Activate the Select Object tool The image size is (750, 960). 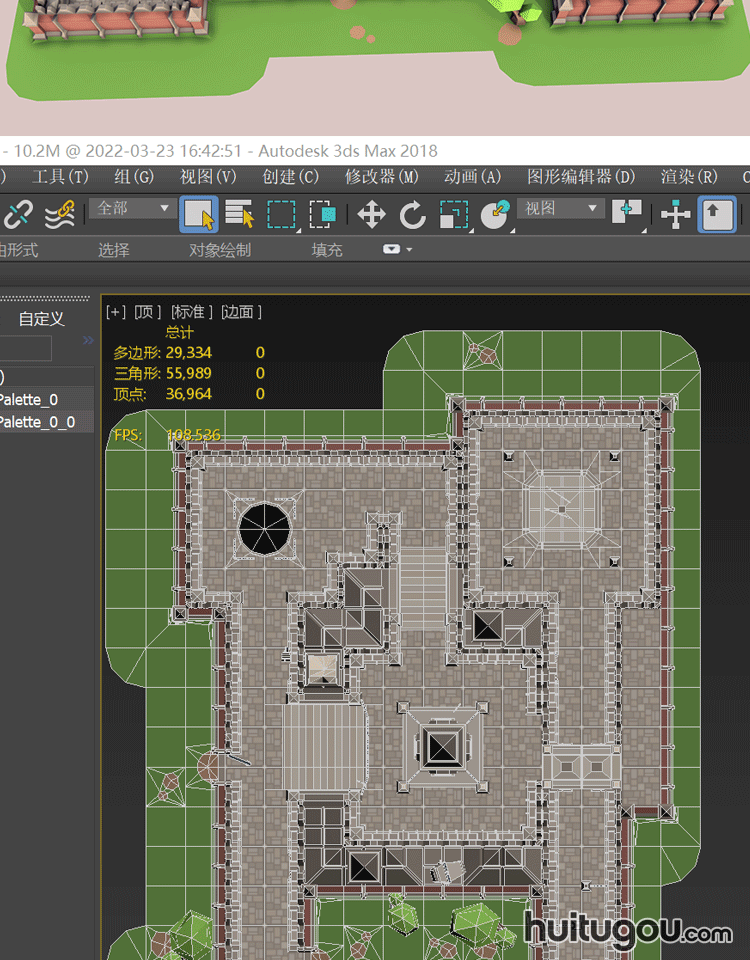199,214
